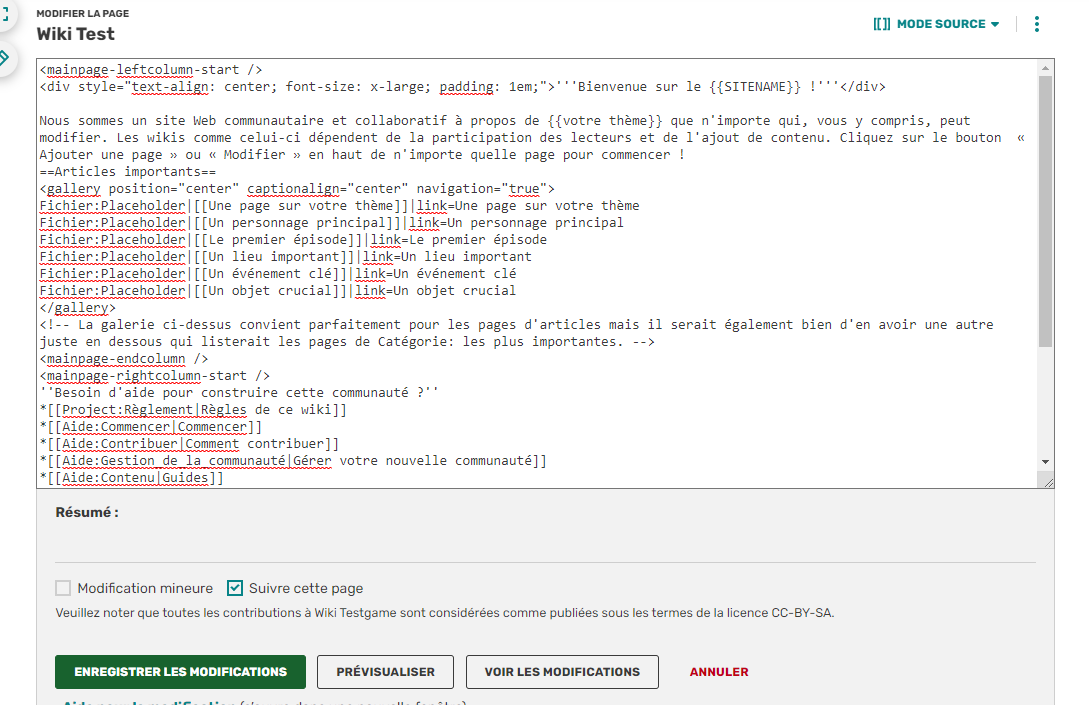Click the ANNULER link
Image resolution: width=1089 pixels, height=705 pixels.
[719, 672]
